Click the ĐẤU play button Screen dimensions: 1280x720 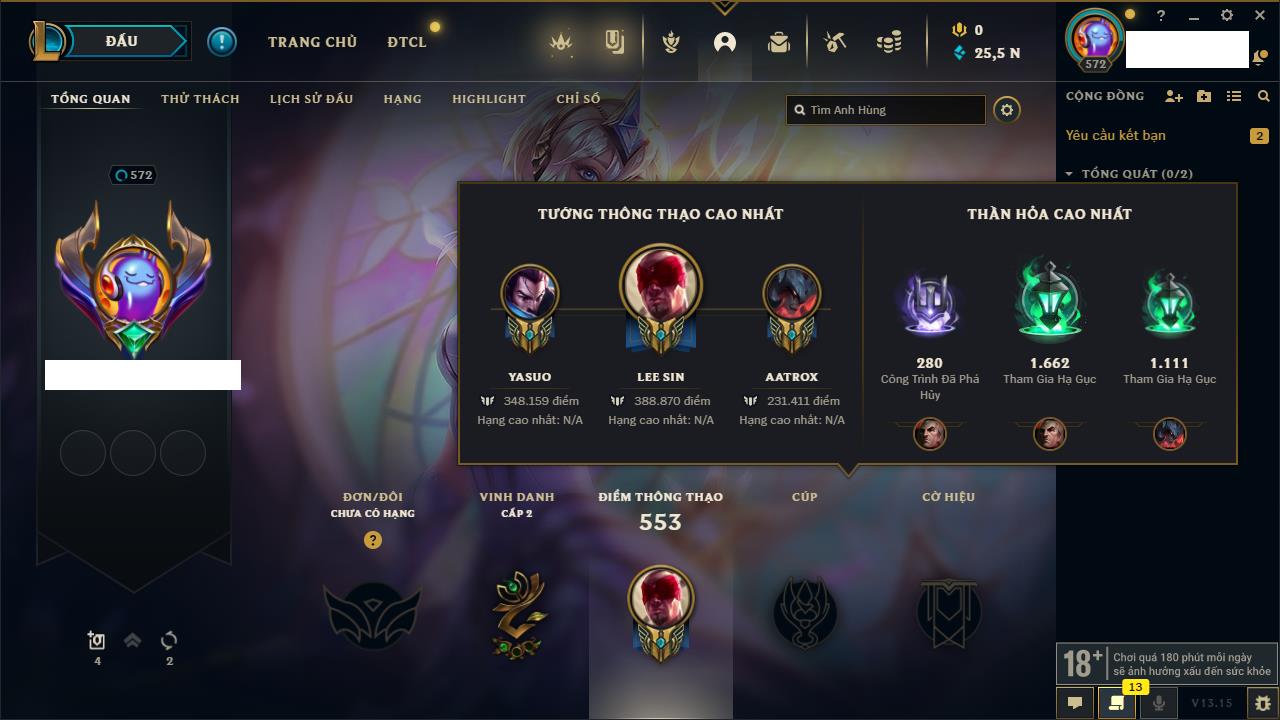pyautogui.click(x=121, y=41)
